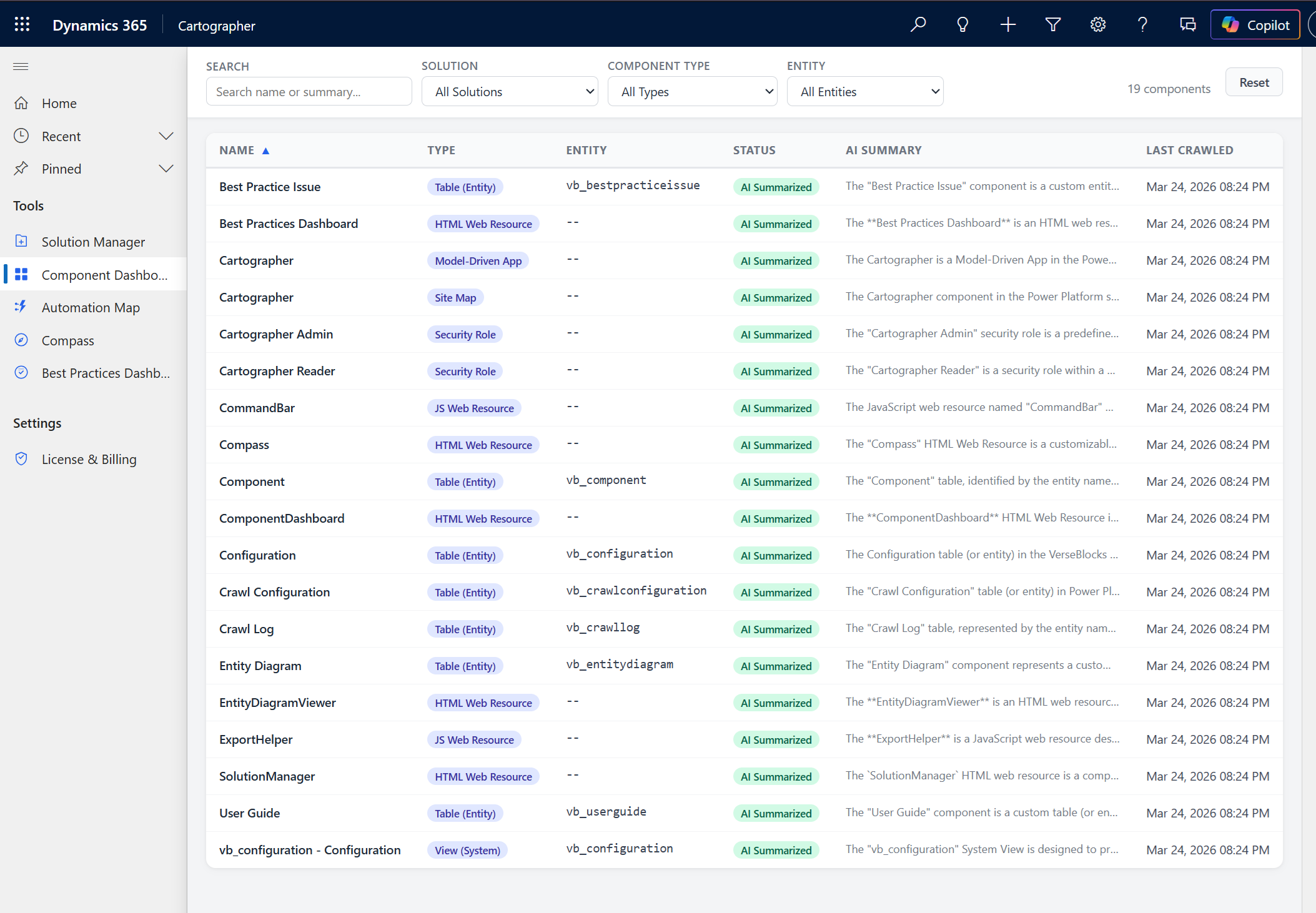Click Cartographer app name in header
This screenshot has height=913, width=1316.
tap(216, 26)
